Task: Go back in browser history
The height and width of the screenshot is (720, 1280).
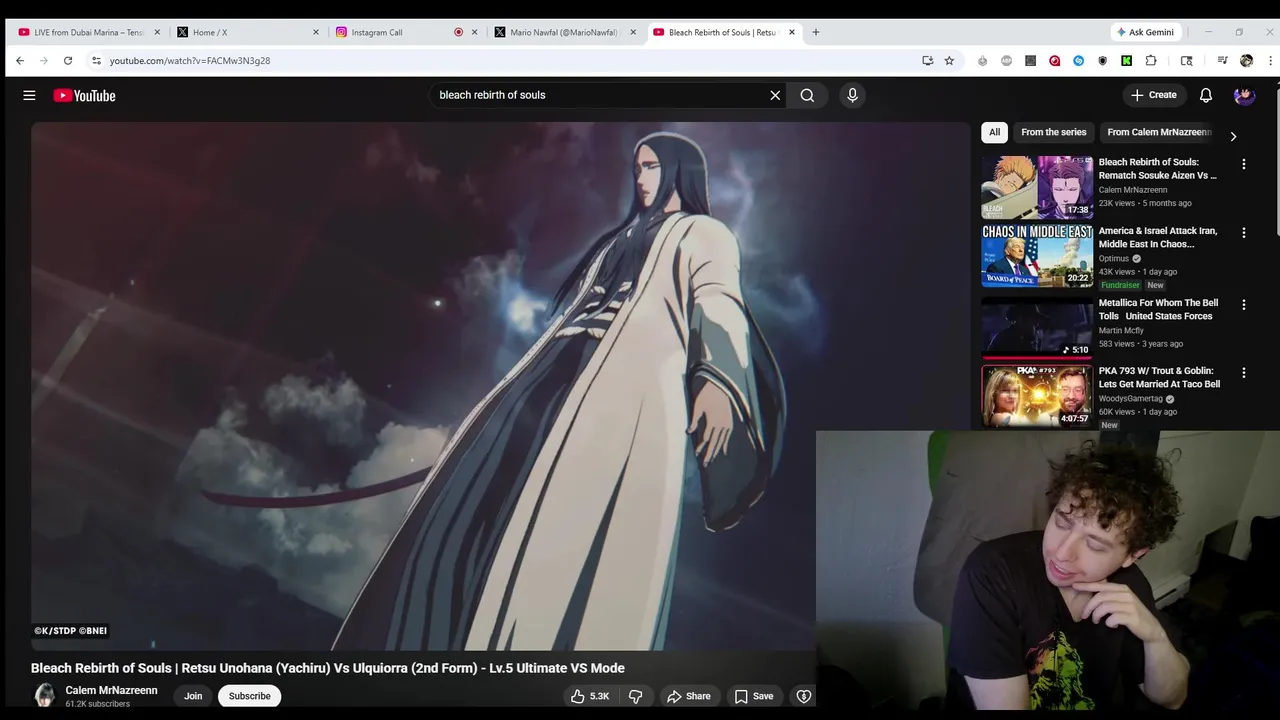Action: pyautogui.click(x=20, y=60)
